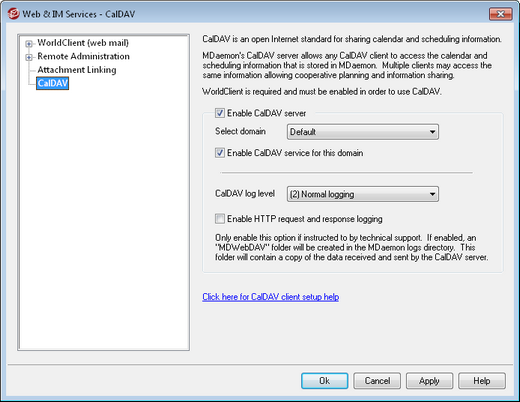Confirm settings with the Ok button
Screen dimensions: 520x402
tap(325, 381)
